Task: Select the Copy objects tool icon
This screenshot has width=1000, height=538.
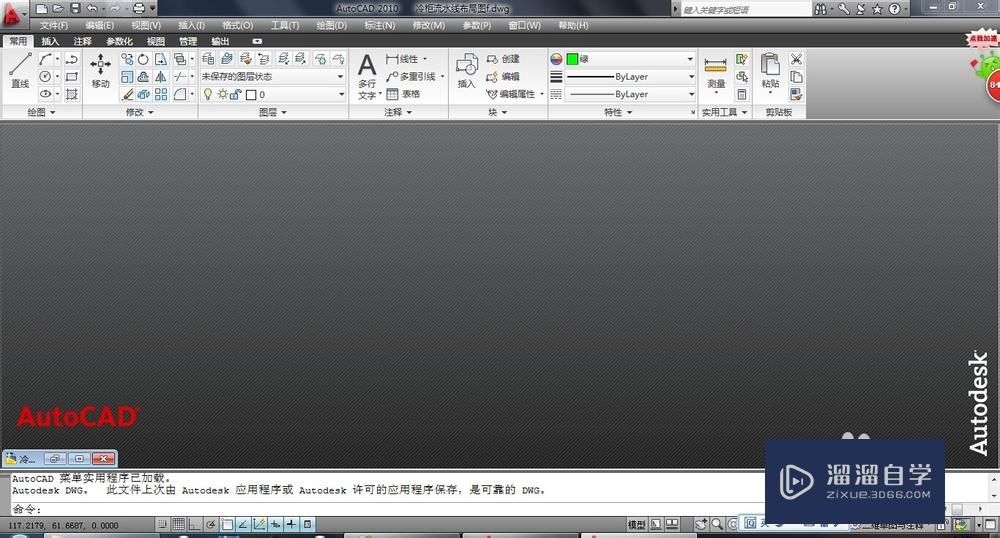Action: (128, 59)
